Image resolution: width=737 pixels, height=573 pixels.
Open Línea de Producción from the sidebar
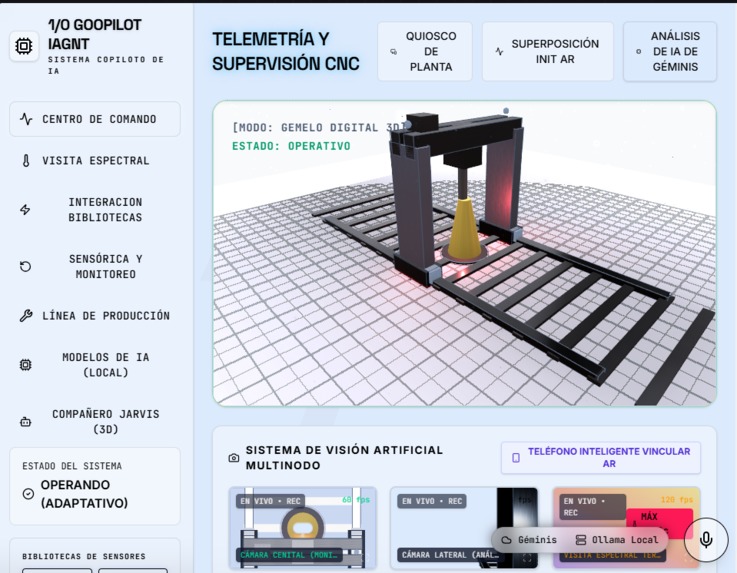tap(95, 315)
